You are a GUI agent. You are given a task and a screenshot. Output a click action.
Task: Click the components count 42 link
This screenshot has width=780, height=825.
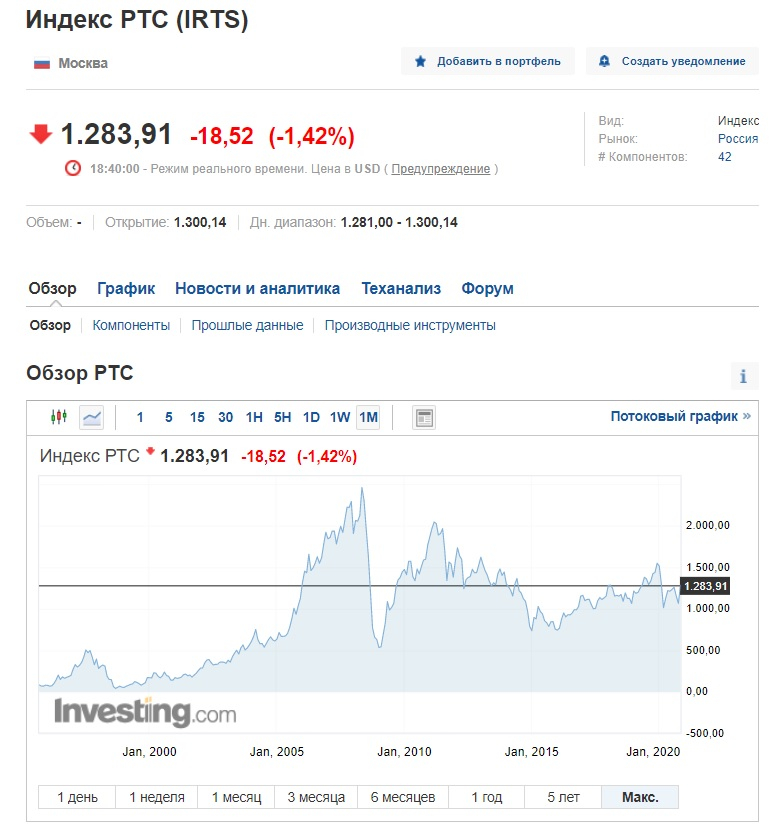pos(724,157)
